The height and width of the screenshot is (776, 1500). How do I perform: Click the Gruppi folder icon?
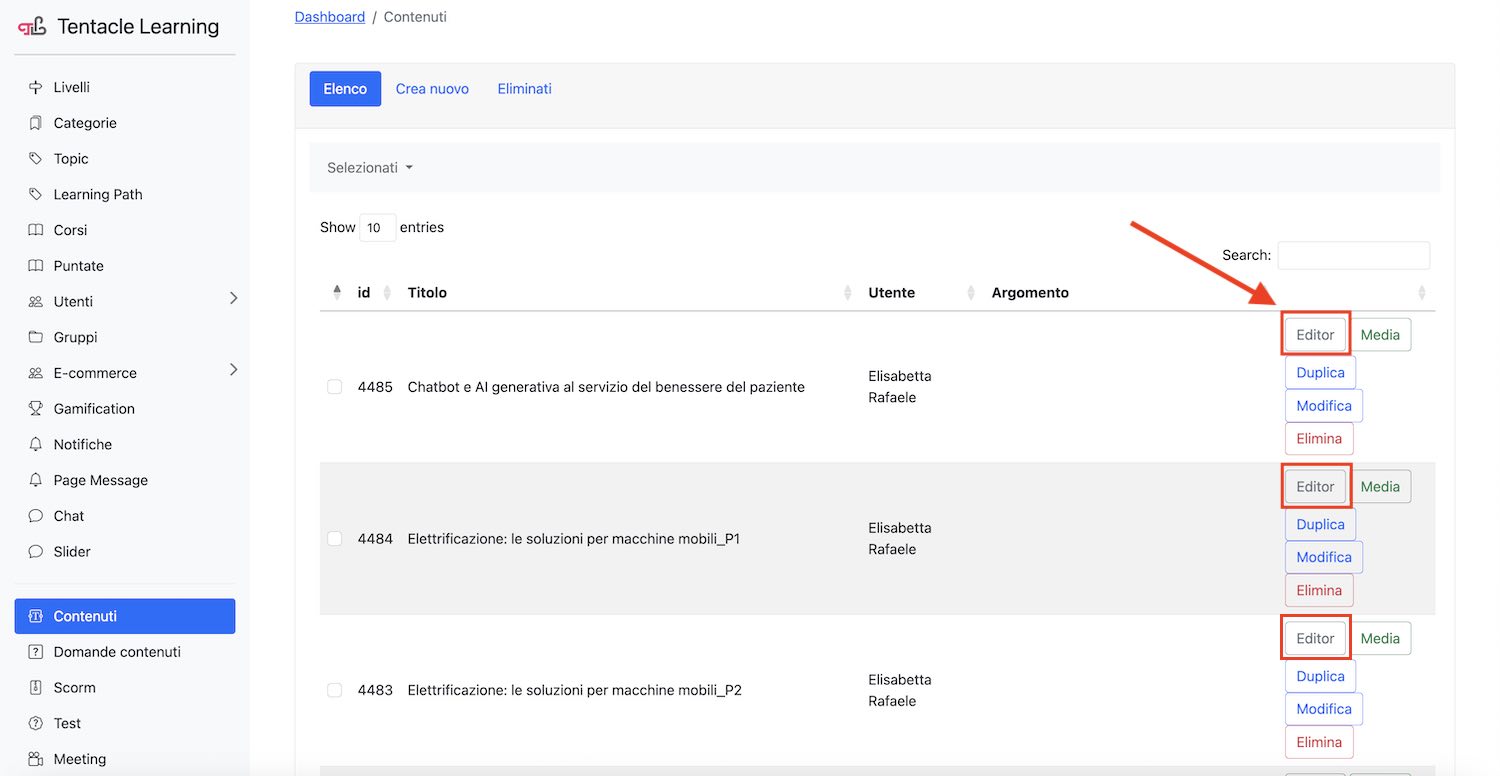36,337
